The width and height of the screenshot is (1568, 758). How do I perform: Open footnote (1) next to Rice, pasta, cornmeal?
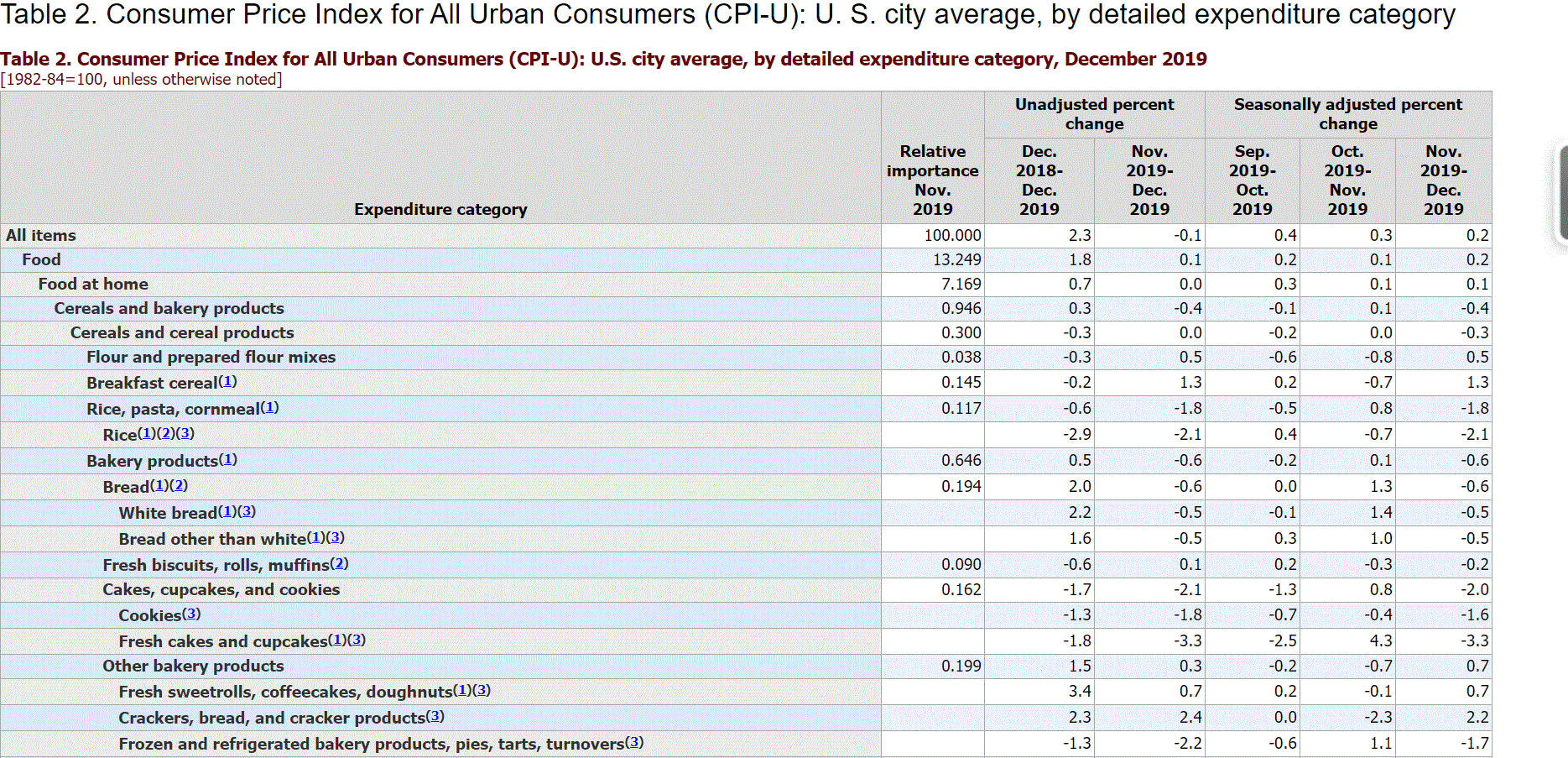(x=269, y=407)
